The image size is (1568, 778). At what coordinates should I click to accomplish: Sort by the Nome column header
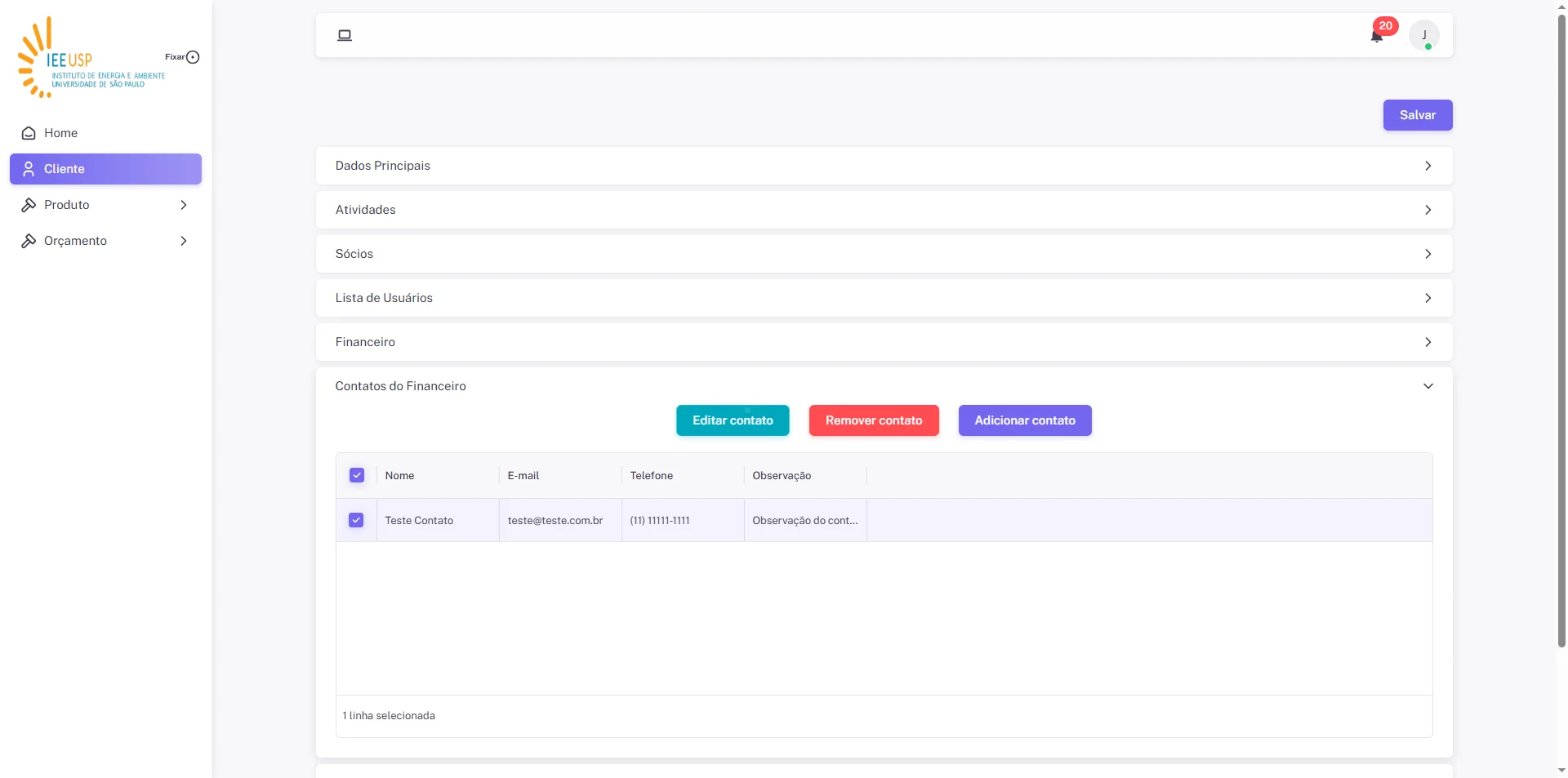[438, 475]
